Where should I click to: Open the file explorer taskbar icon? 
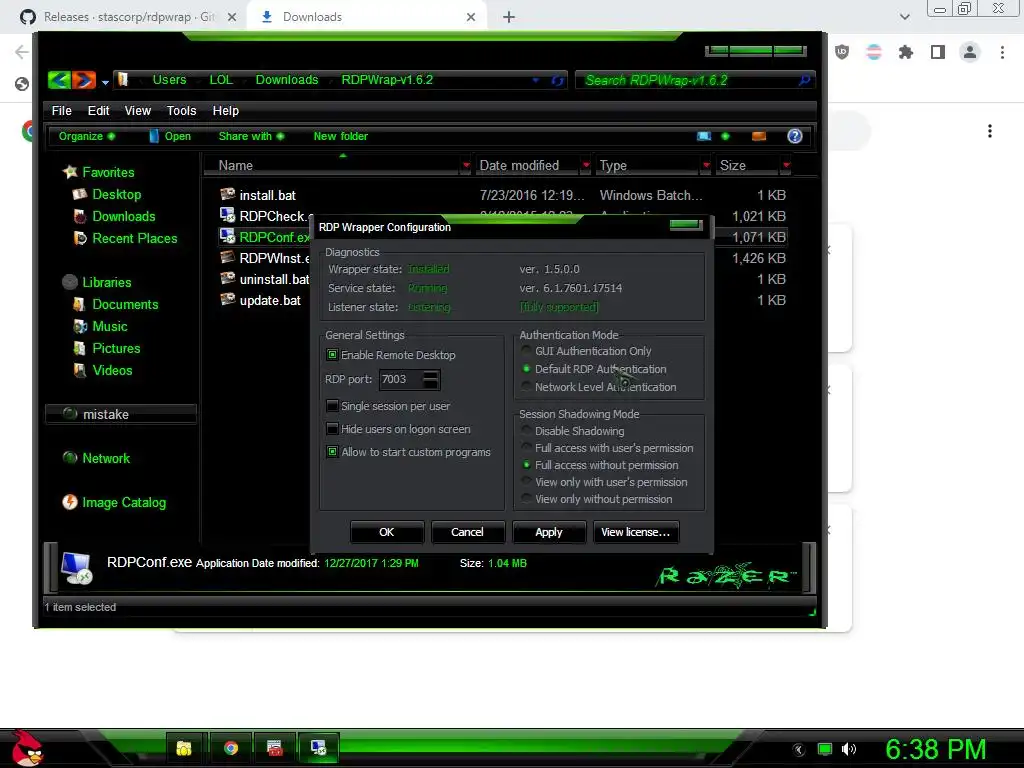184,748
